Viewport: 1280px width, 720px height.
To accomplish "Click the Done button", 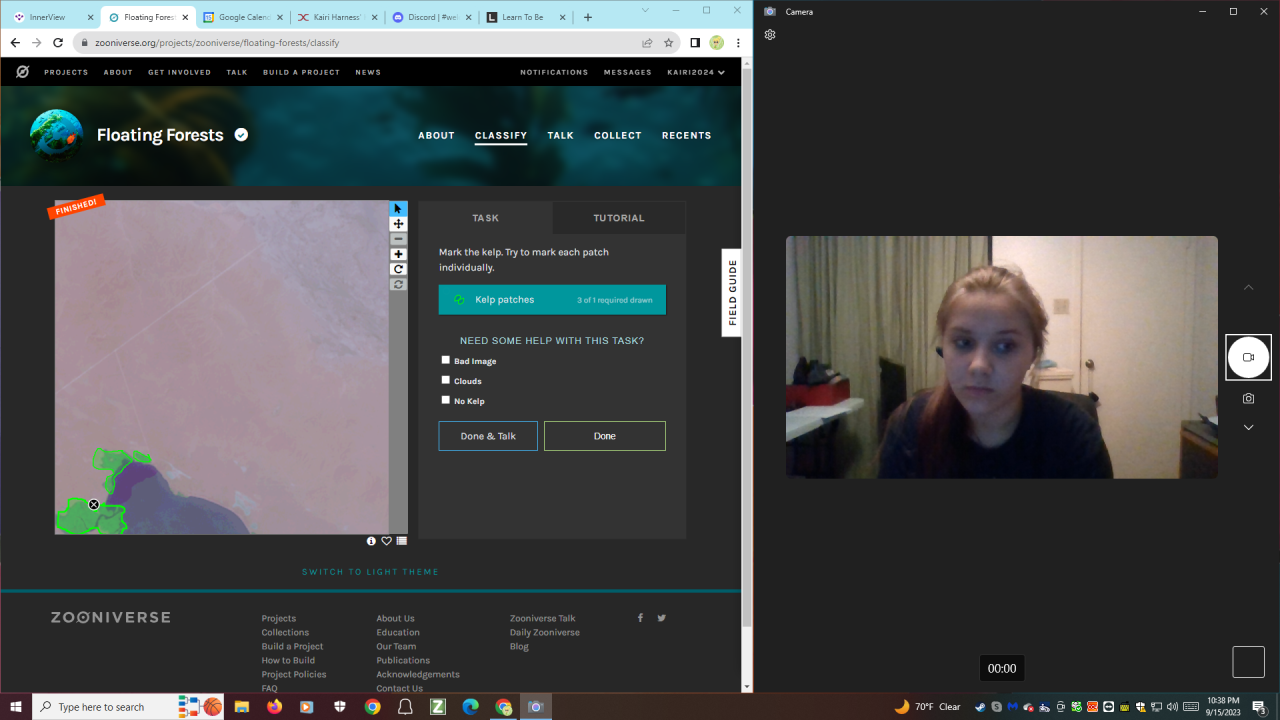I will click(604, 436).
